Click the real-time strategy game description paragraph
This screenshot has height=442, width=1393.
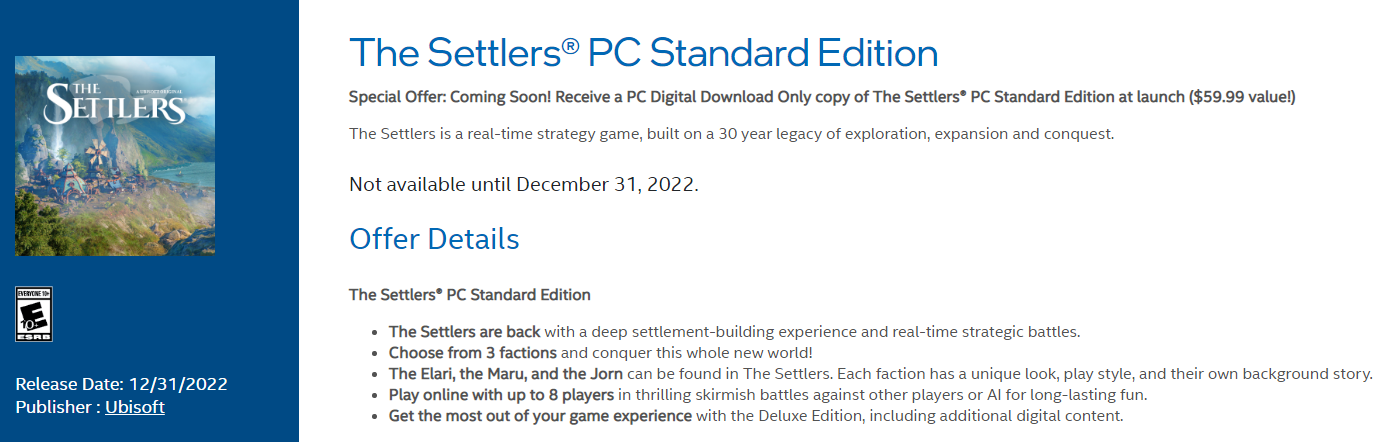coord(731,133)
